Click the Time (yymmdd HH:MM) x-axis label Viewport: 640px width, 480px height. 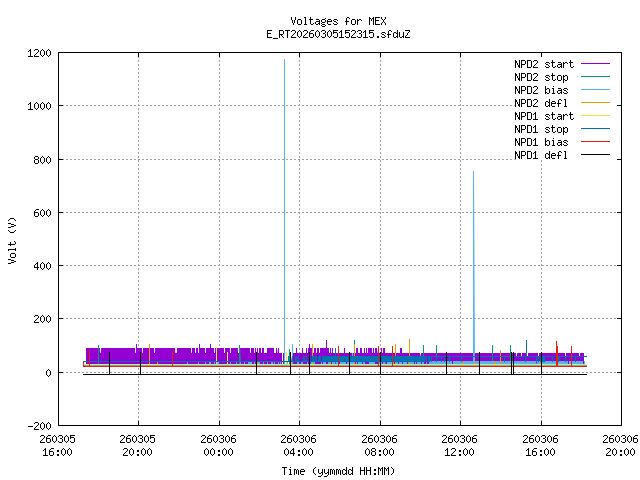point(338,470)
